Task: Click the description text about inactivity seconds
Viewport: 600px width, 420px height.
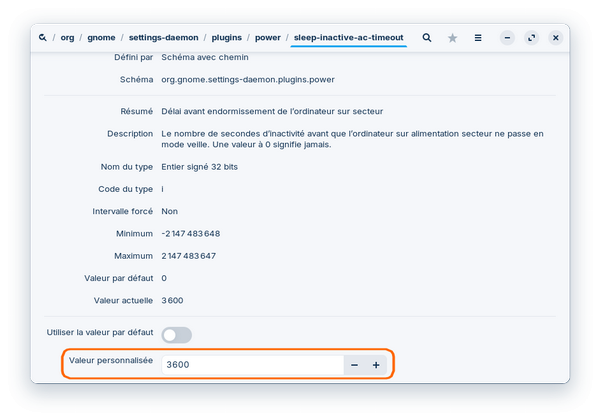Action: click(351, 139)
